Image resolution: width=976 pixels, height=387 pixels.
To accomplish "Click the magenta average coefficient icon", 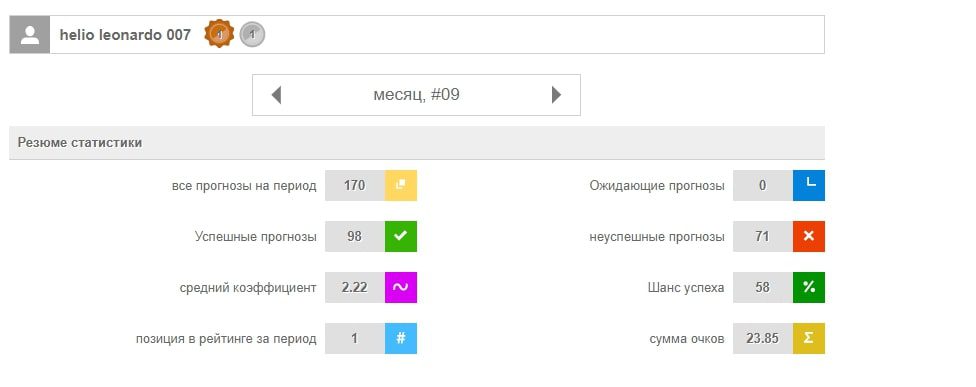I will (x=401, y=287).
